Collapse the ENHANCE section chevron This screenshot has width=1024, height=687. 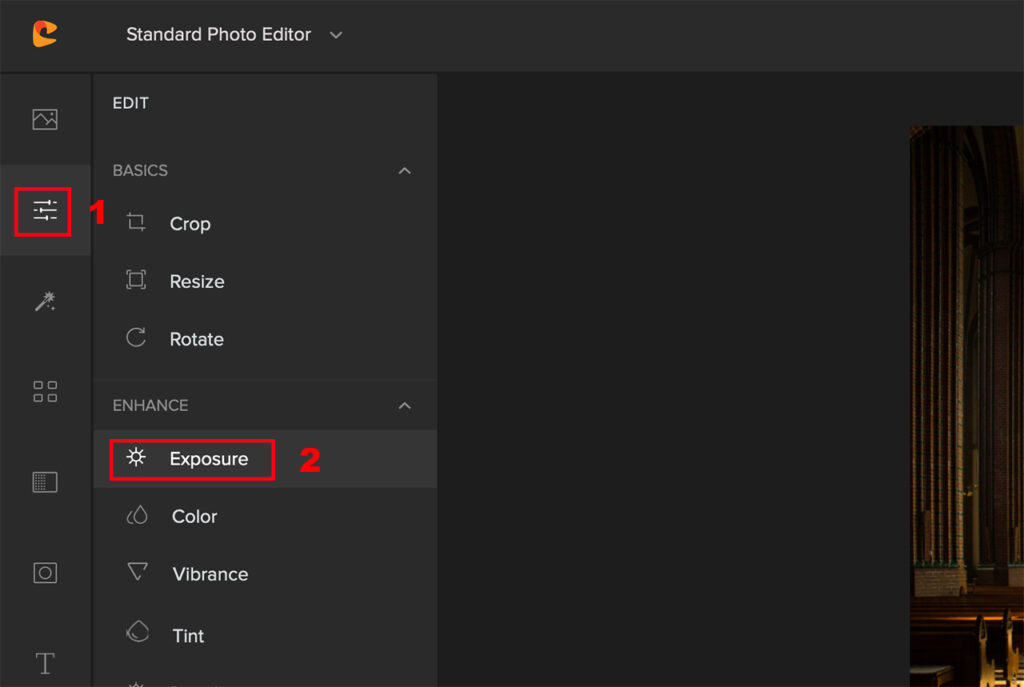[405, 406]
